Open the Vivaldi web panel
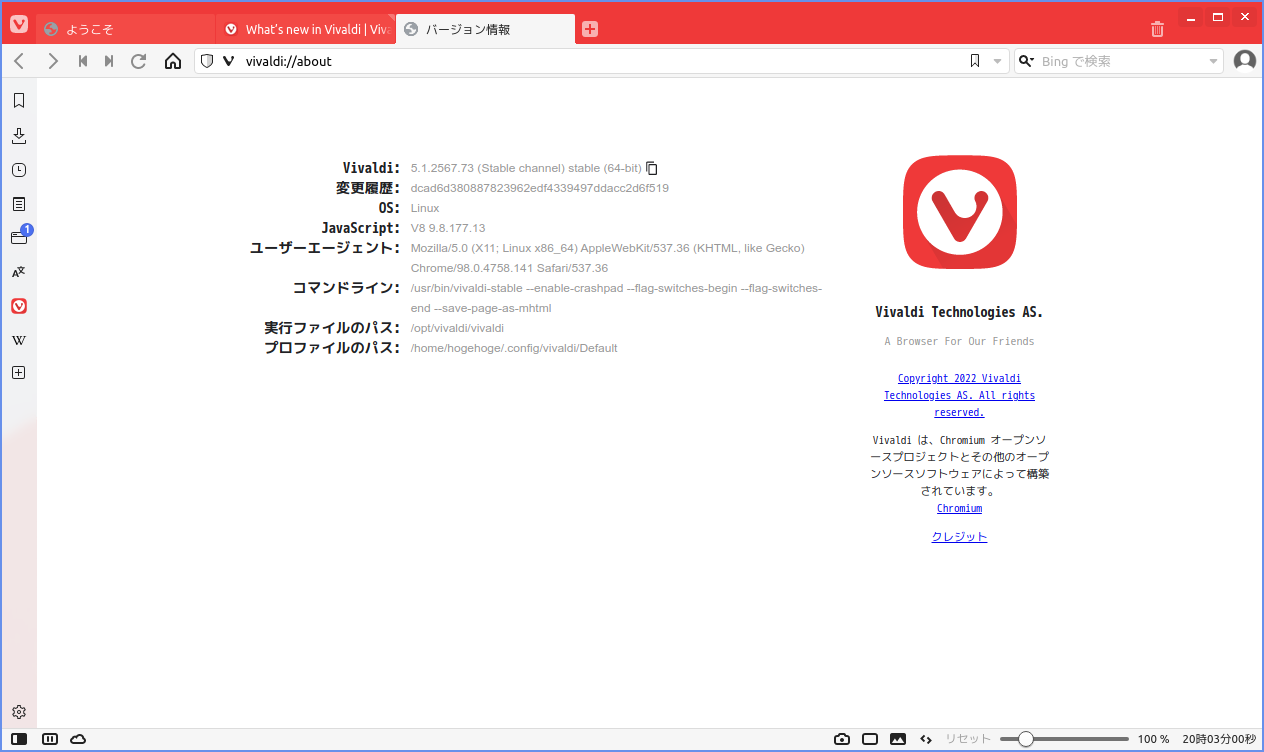Image resolution: width=1264 pixels, height=752 pixels. pyautogui.click(x=19, y=306)
